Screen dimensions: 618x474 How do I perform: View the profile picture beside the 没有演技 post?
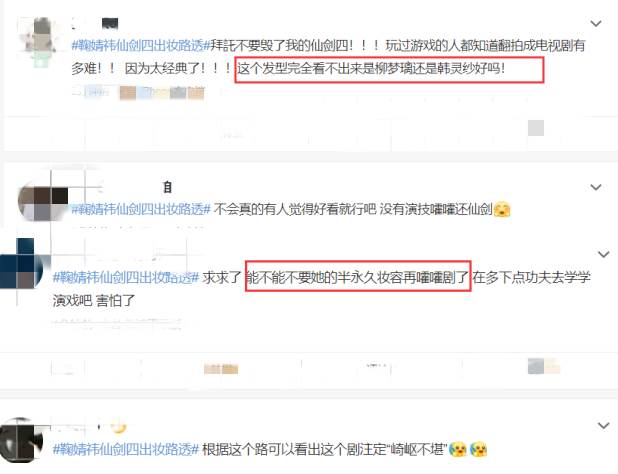point(43,201)
